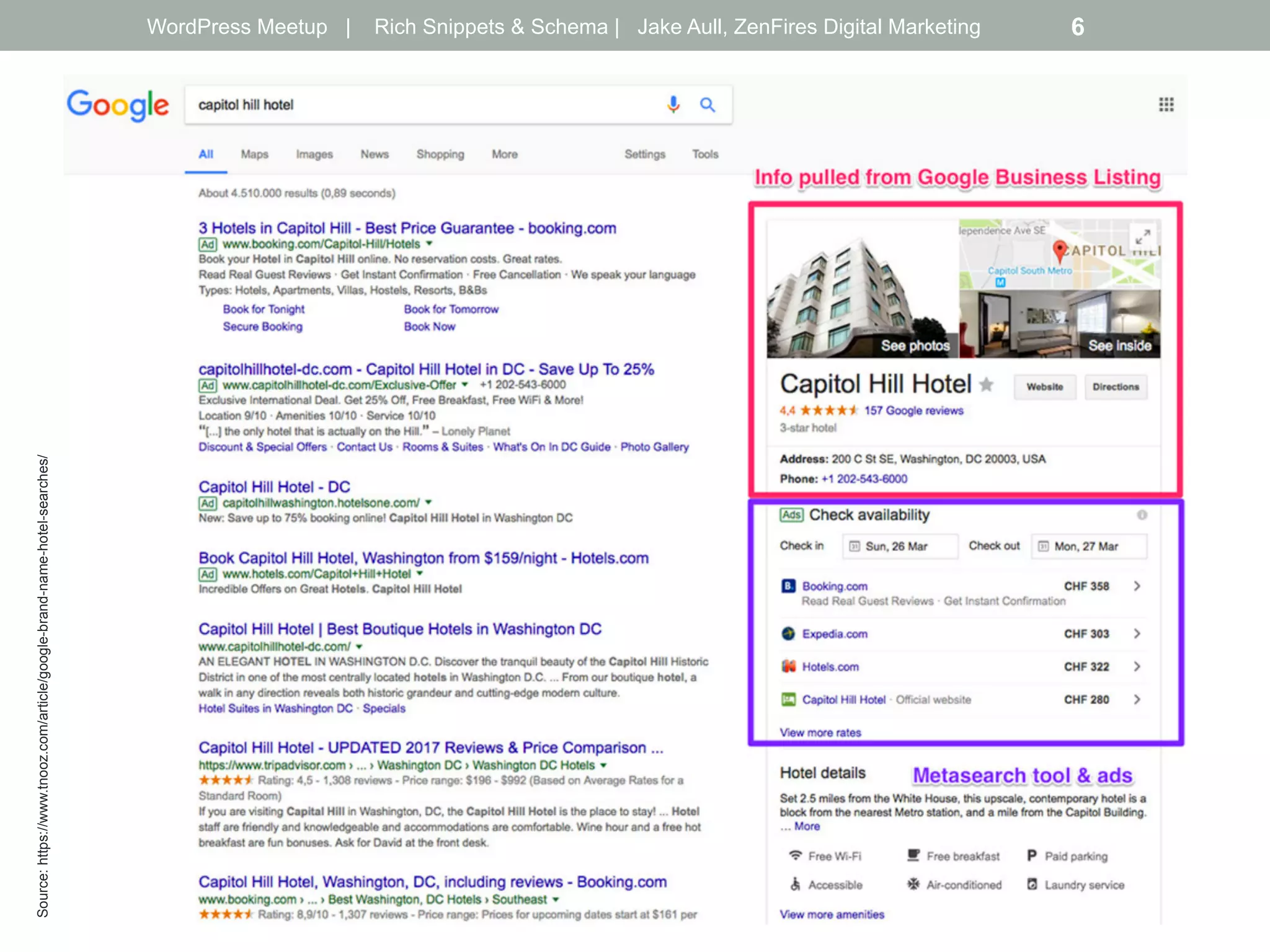Expand the Booking.com CHF 358 rate chevron
Image resolution: width=1270 pixels, height=952 pixels.
point(1137,586)
